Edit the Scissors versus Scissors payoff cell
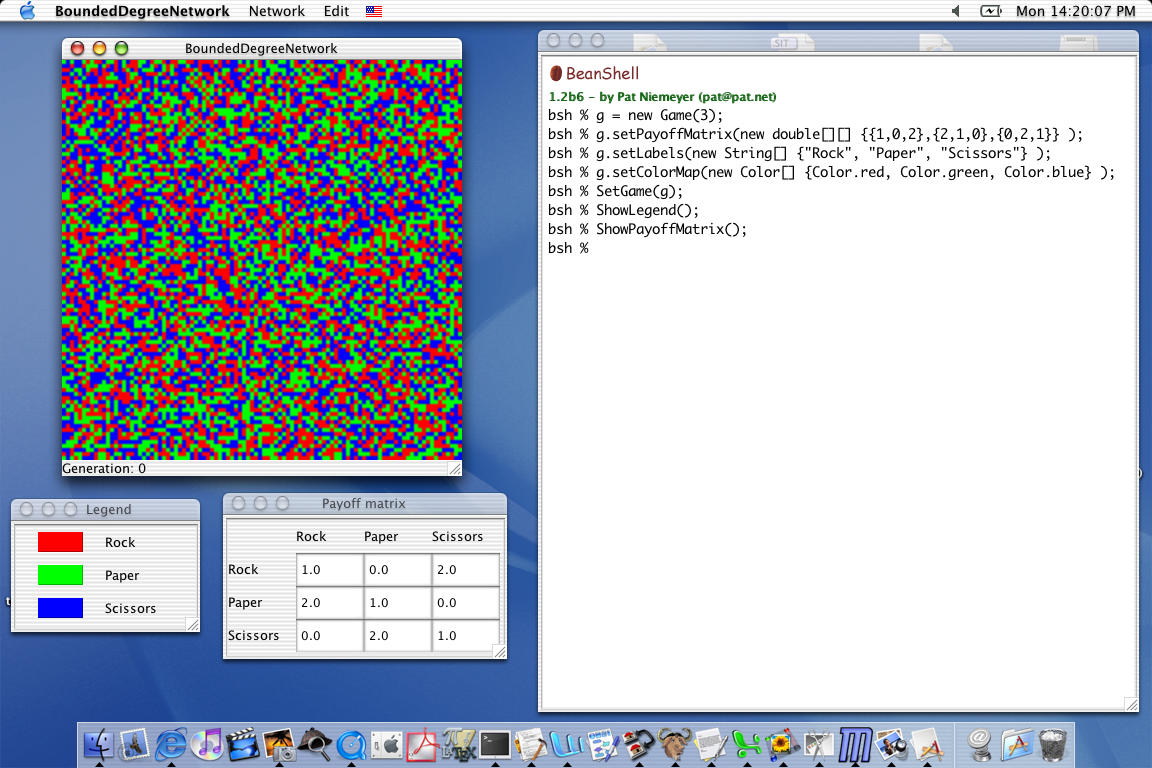 466,636
